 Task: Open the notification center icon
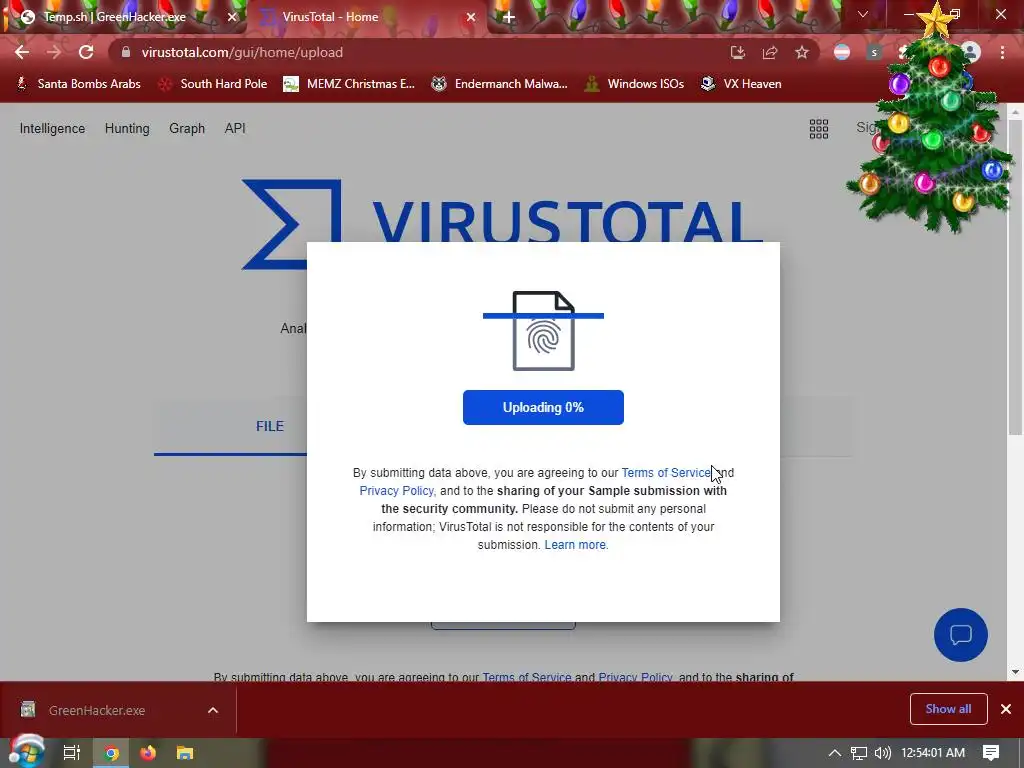[x=991, y=753]
